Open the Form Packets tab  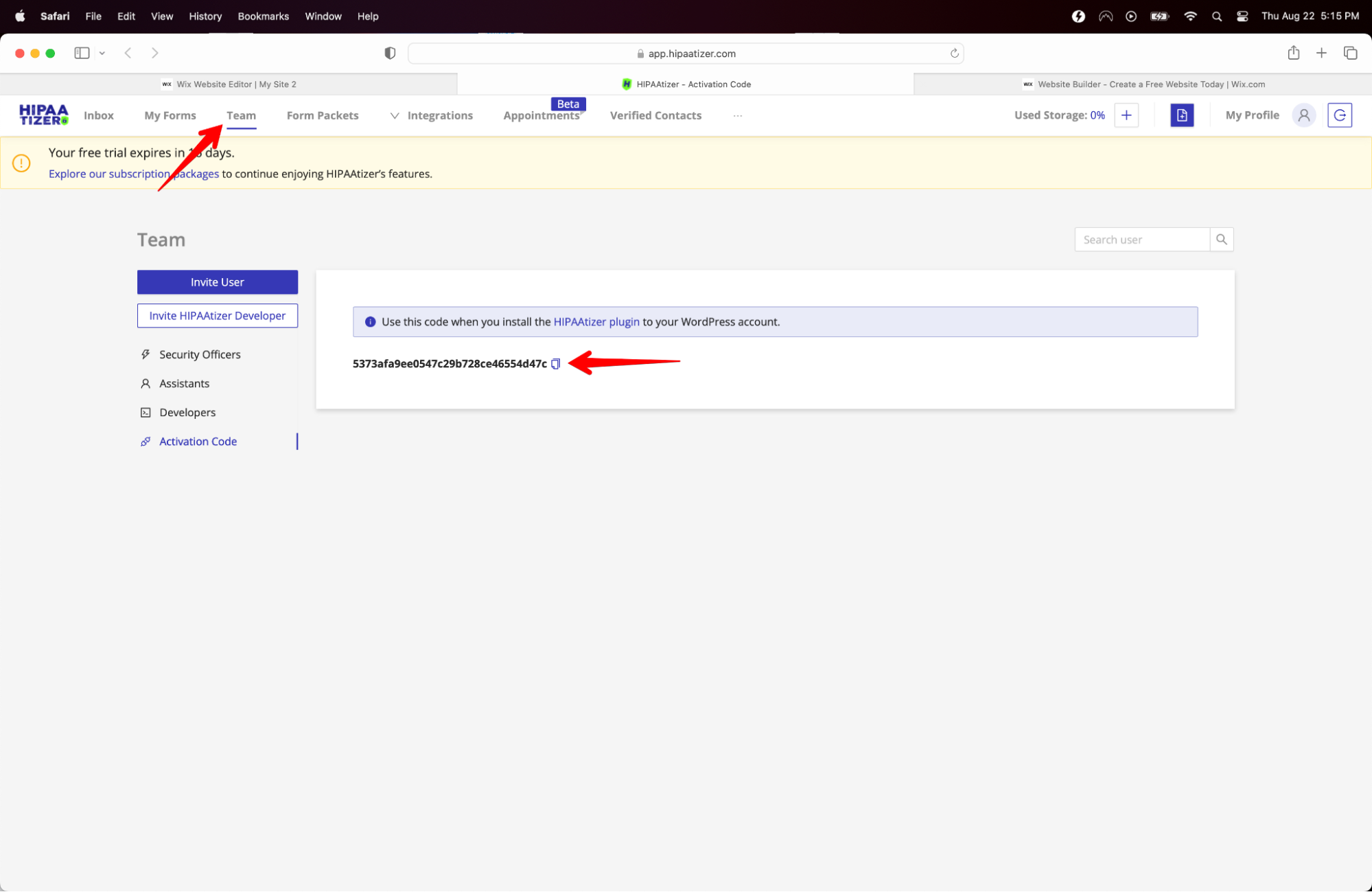pyautogui.click(x=323, y=115)
